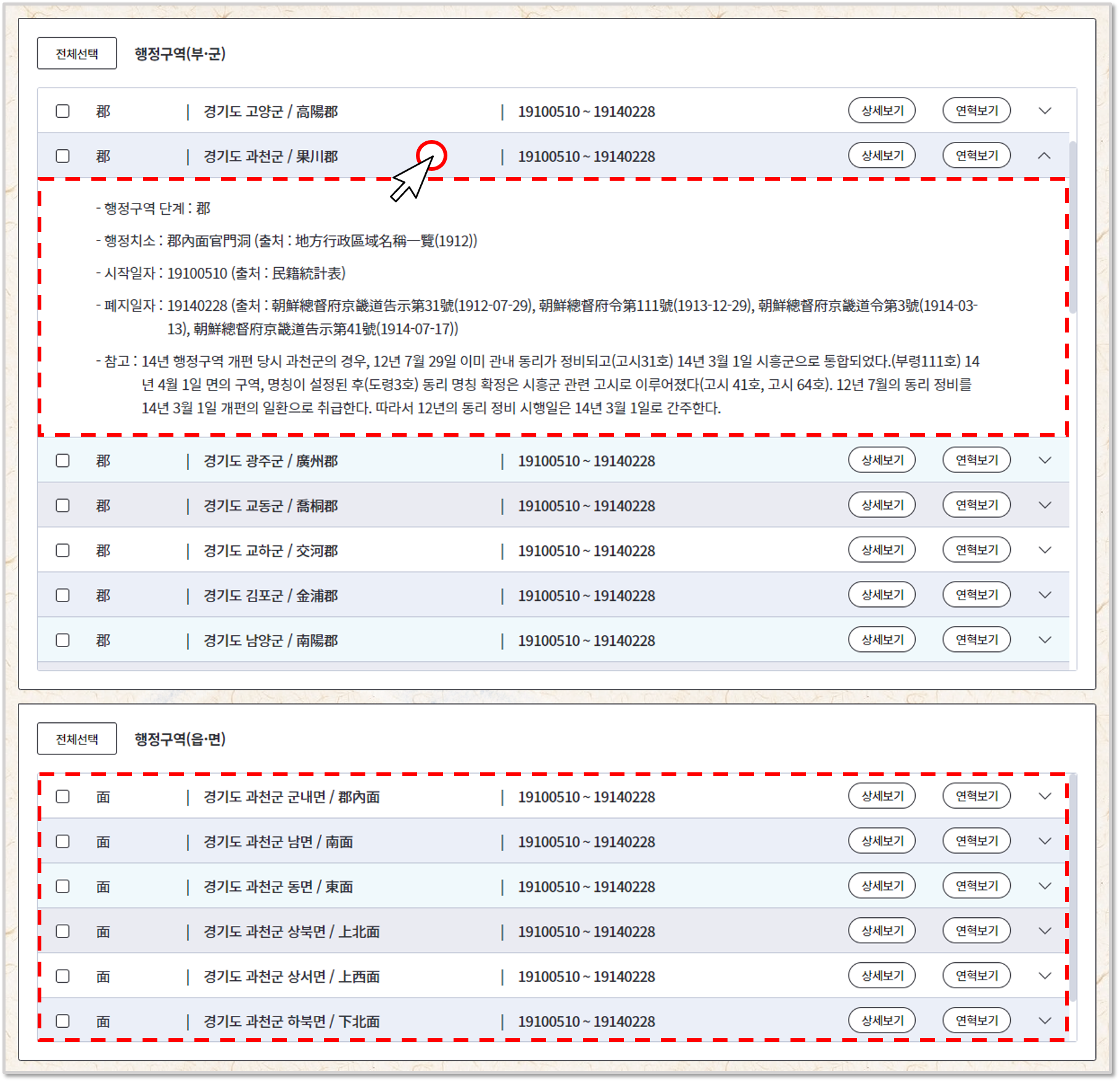Check the box for 경기도 과천군 / 果川郡 row
1120x1082 pixels.
tap(62, 156)
